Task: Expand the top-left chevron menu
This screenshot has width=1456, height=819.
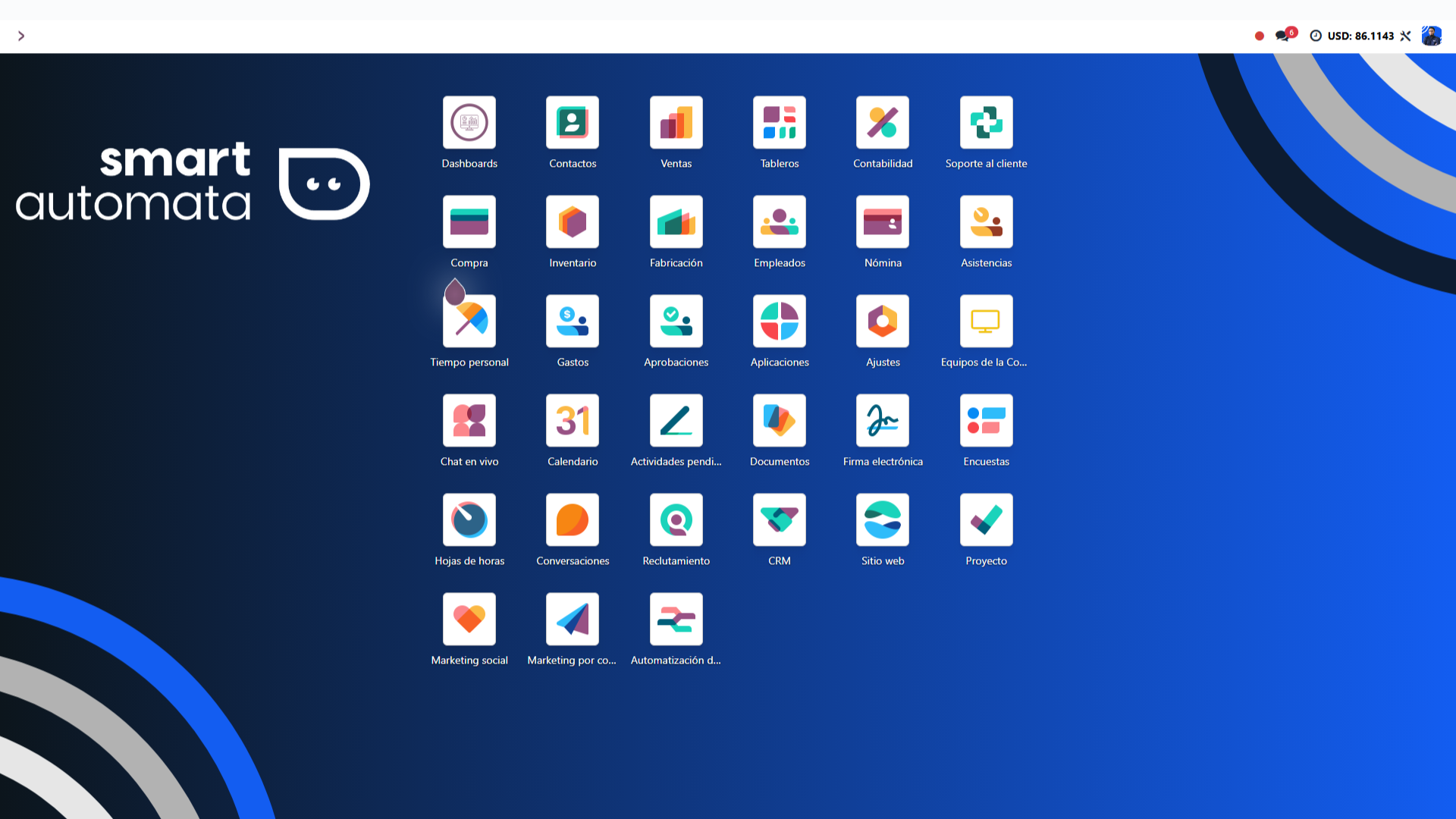Action: click(x=21, y=36)
